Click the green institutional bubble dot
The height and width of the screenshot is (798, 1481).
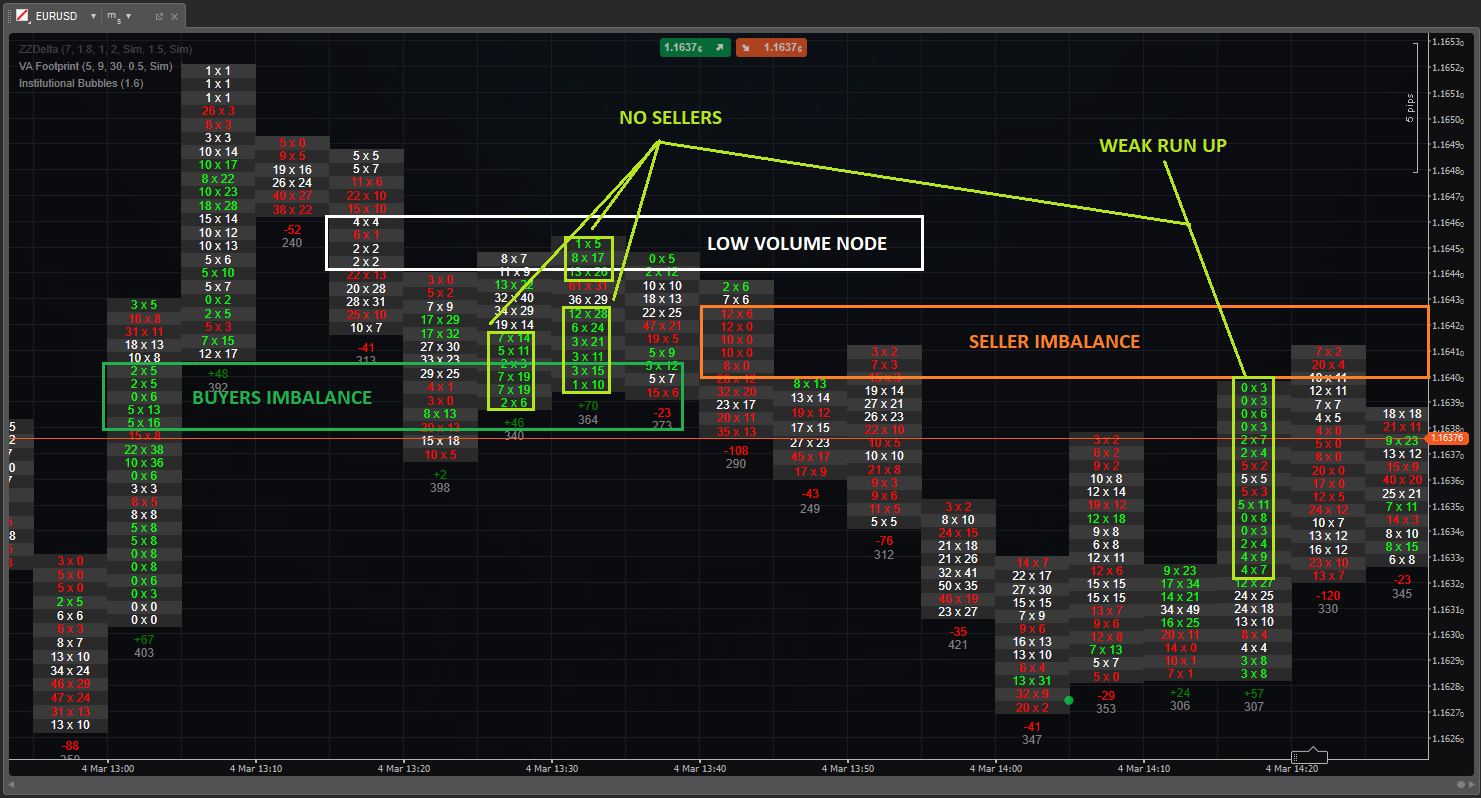click(x=1069, y=700)
